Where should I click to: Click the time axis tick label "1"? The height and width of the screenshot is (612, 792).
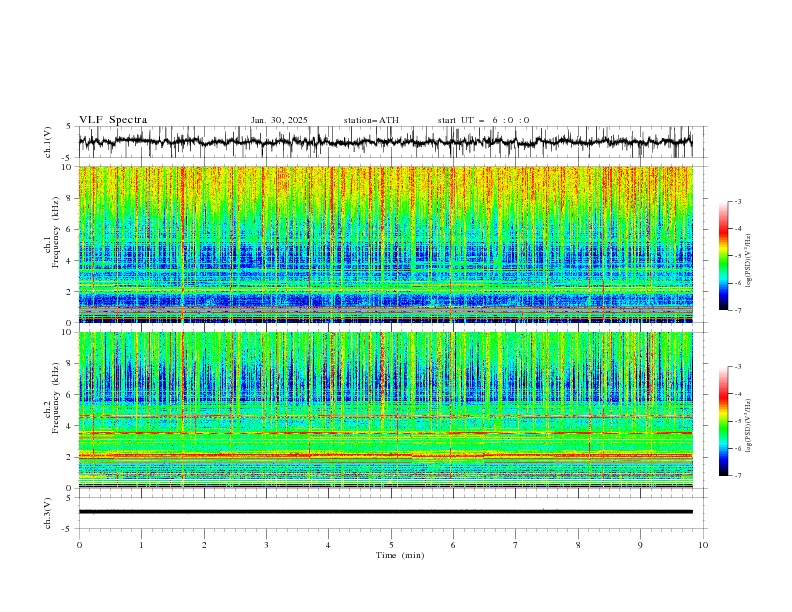141,545
